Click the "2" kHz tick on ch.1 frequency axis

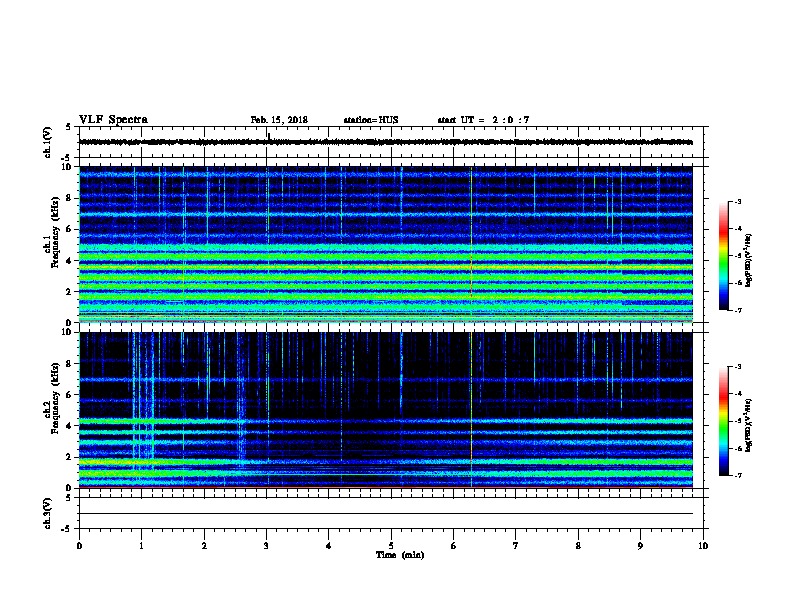pyautogui.click(x=70, y=291)
